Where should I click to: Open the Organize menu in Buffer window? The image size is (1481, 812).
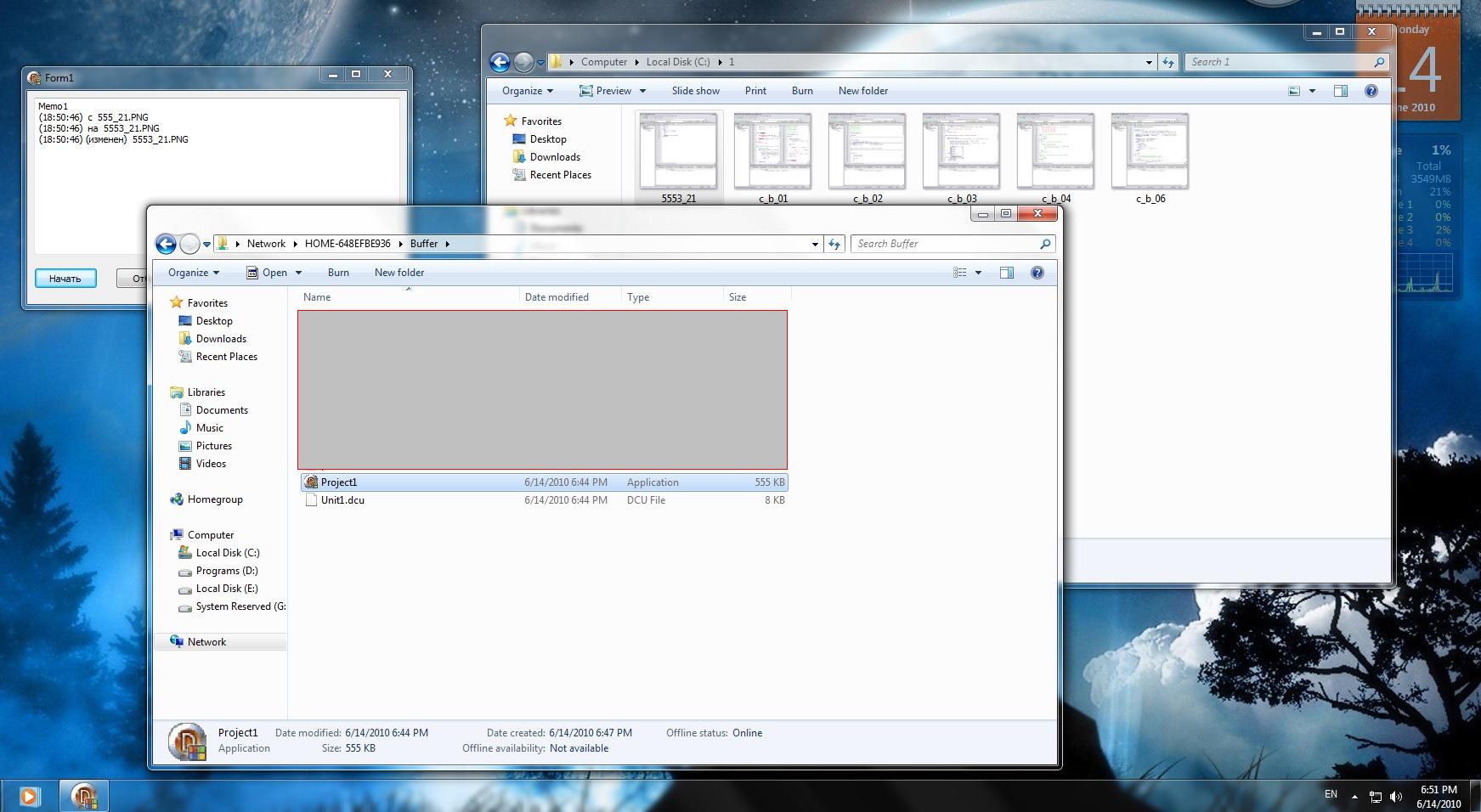point(193,273)
